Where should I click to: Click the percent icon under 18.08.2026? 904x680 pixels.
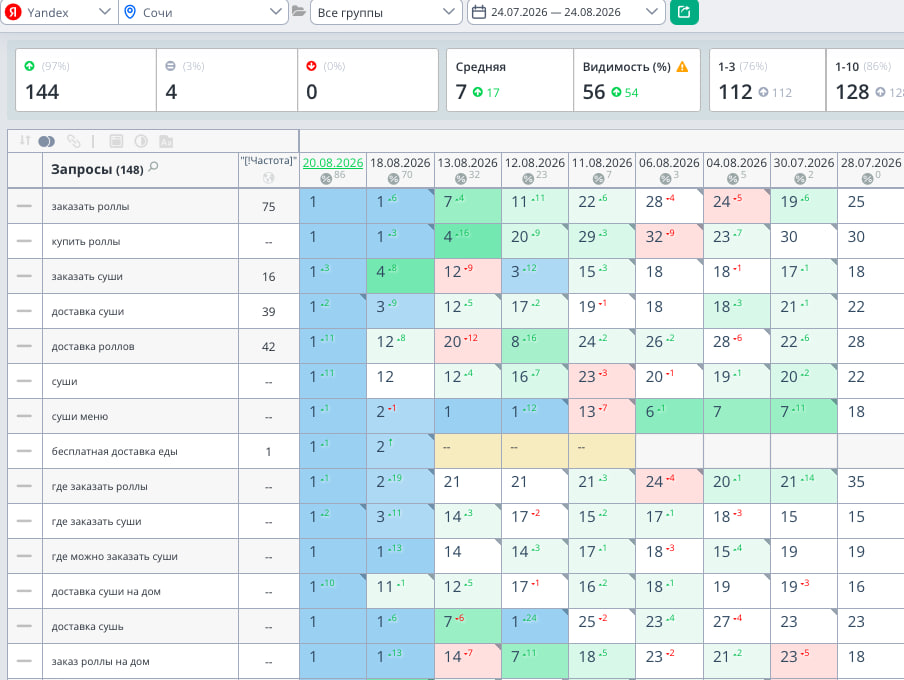393,179
